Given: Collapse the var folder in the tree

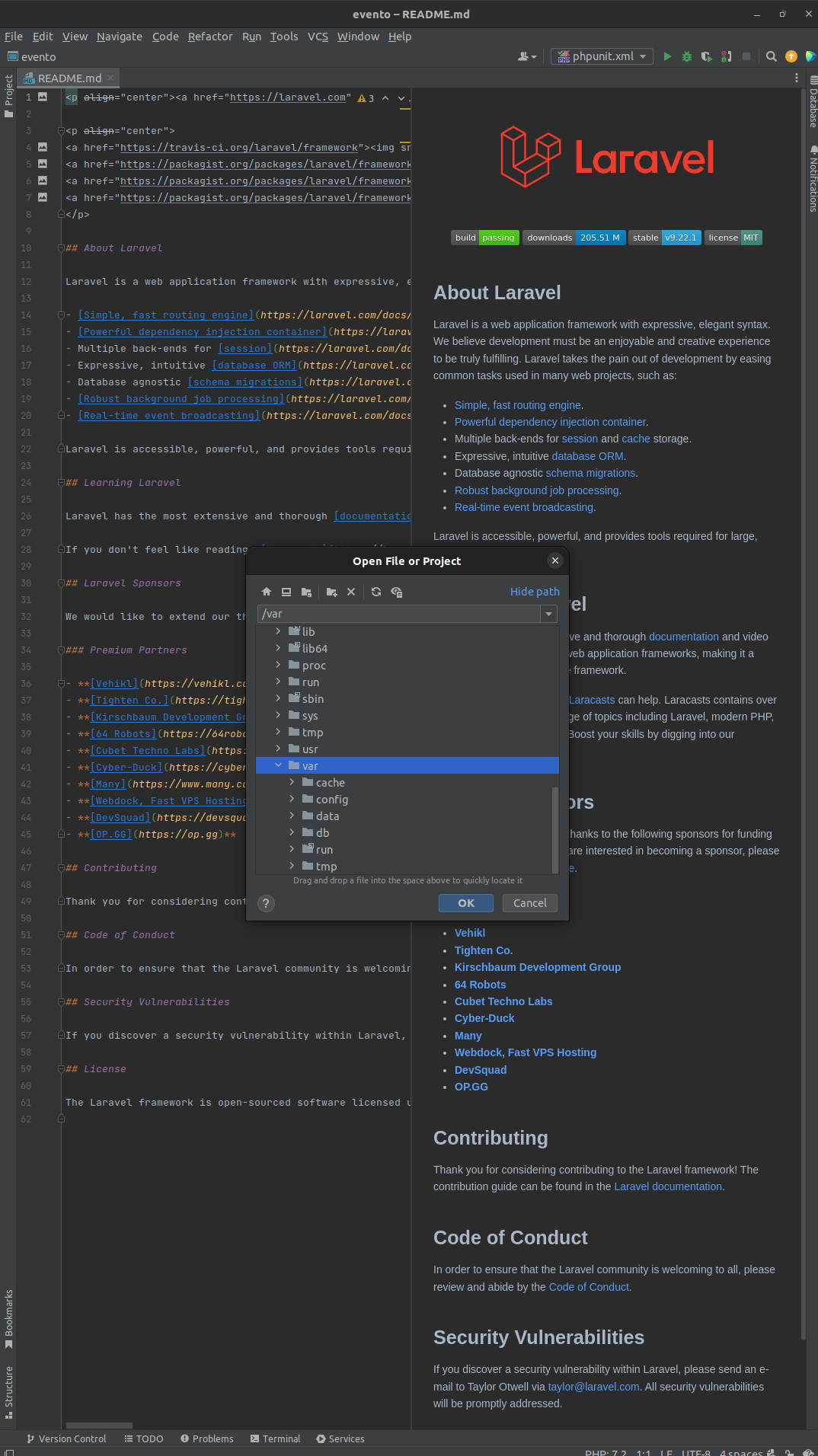Looking at the screenshot, I should [278, 765].
